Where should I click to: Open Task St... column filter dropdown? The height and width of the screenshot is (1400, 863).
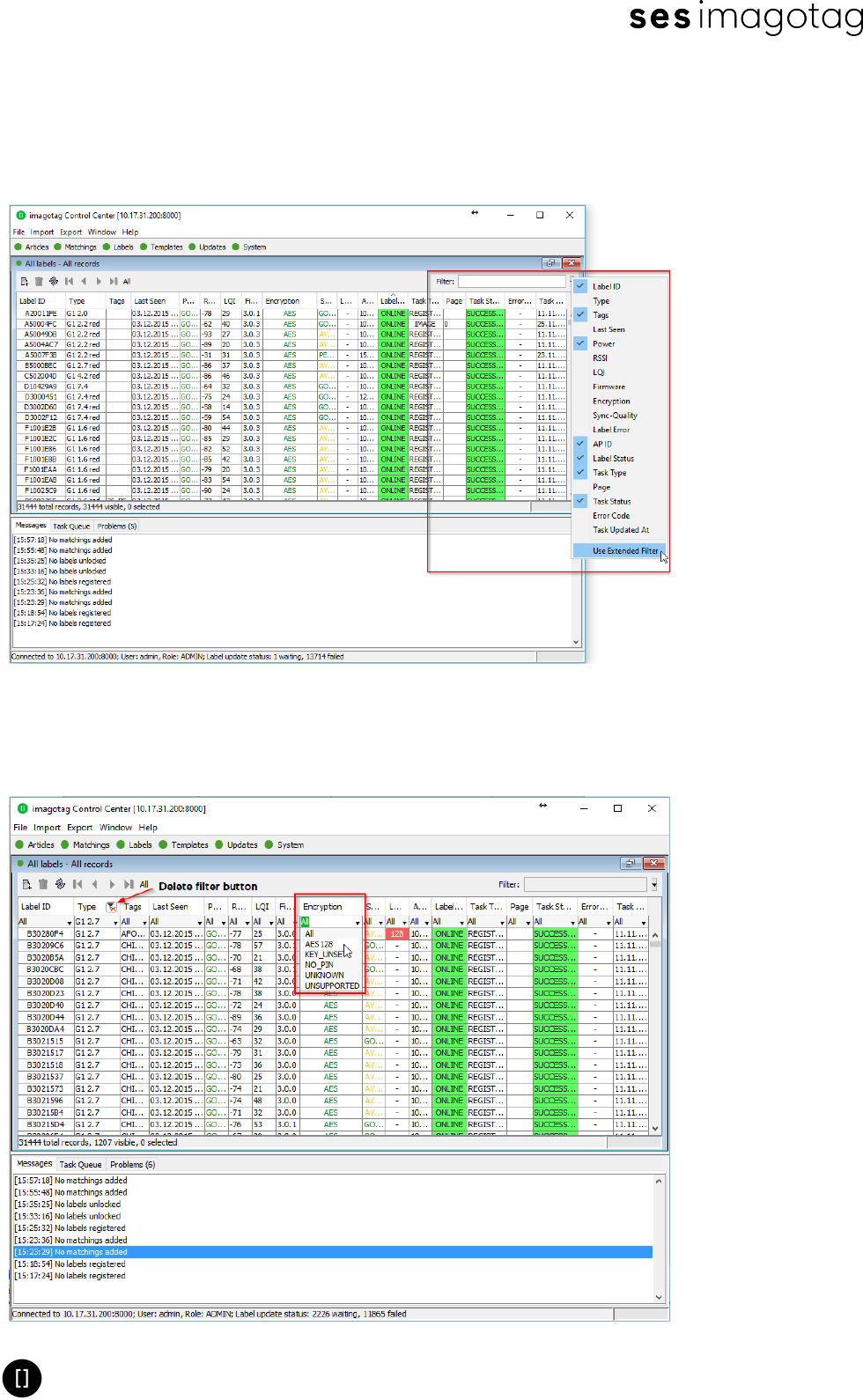coord(573,922)
